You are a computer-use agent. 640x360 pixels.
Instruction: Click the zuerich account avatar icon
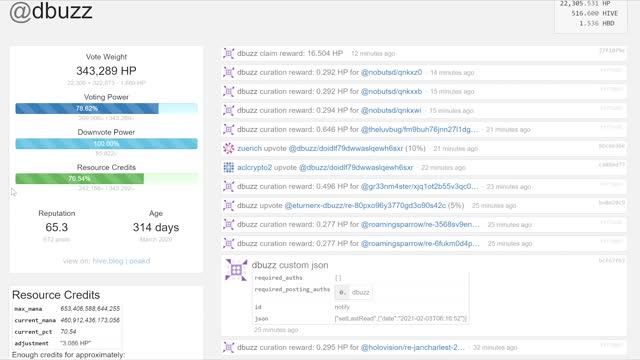click(x=229, y=149)
